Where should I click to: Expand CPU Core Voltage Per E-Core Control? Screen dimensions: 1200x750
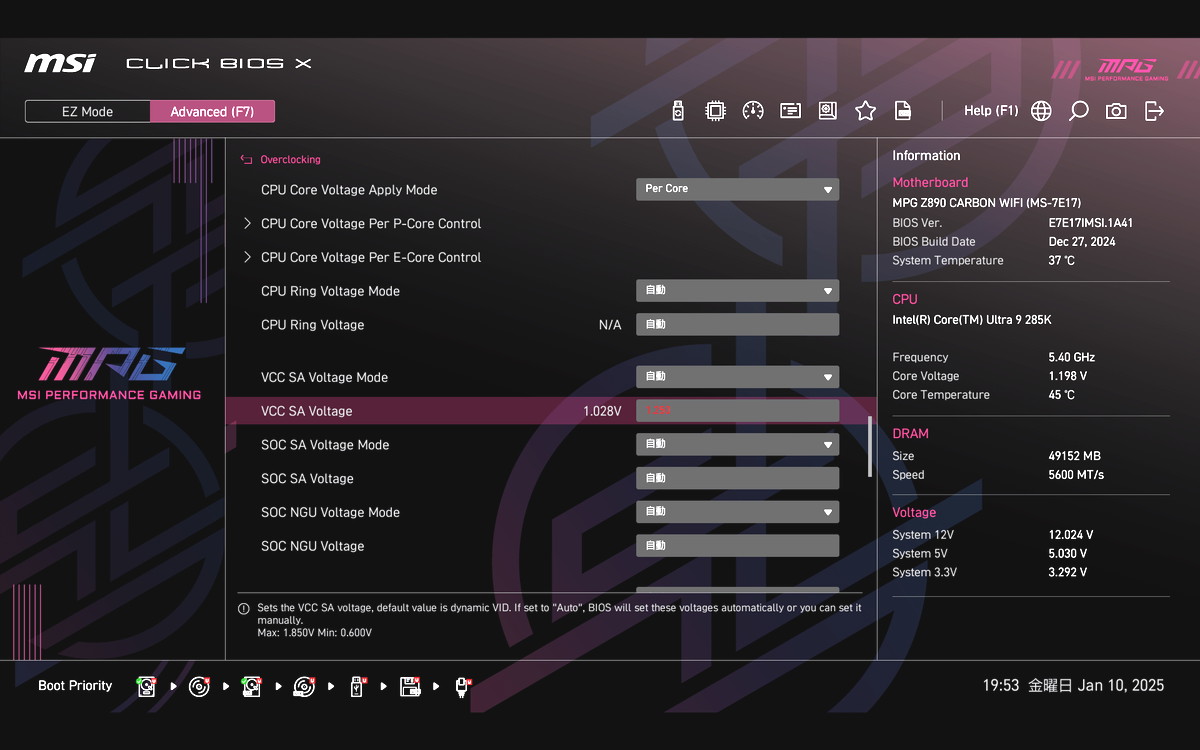pos(371,258)
